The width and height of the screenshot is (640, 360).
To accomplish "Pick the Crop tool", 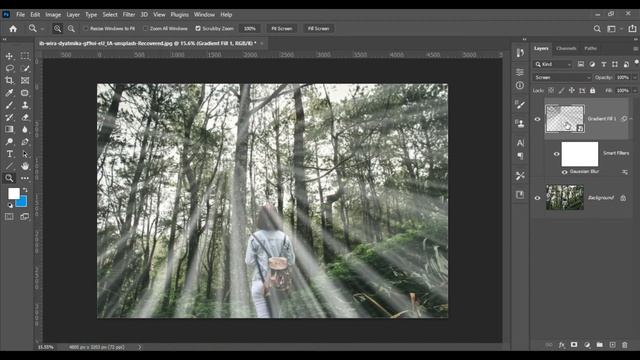I will coord(9,80).
